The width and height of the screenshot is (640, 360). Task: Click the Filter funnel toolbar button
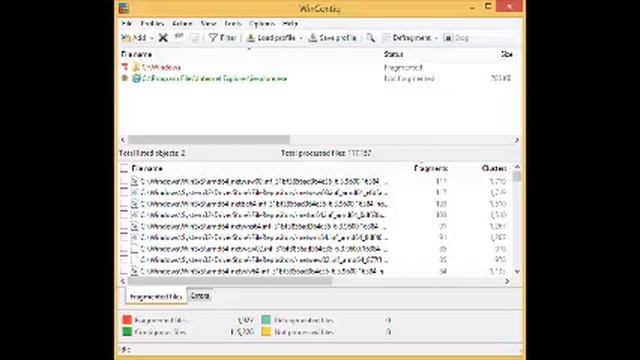click(x=222, y=38)
